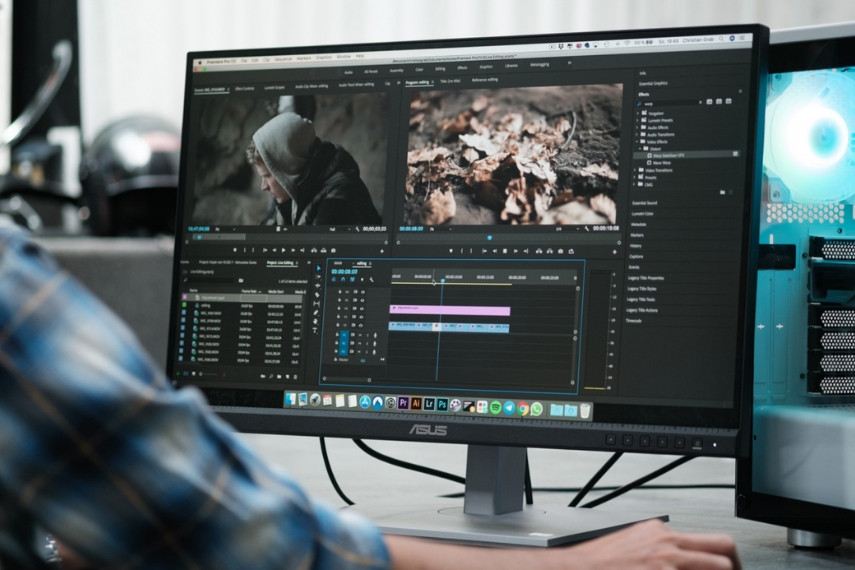
Task: Select the Slip tool
Action: tap(317, 304)
